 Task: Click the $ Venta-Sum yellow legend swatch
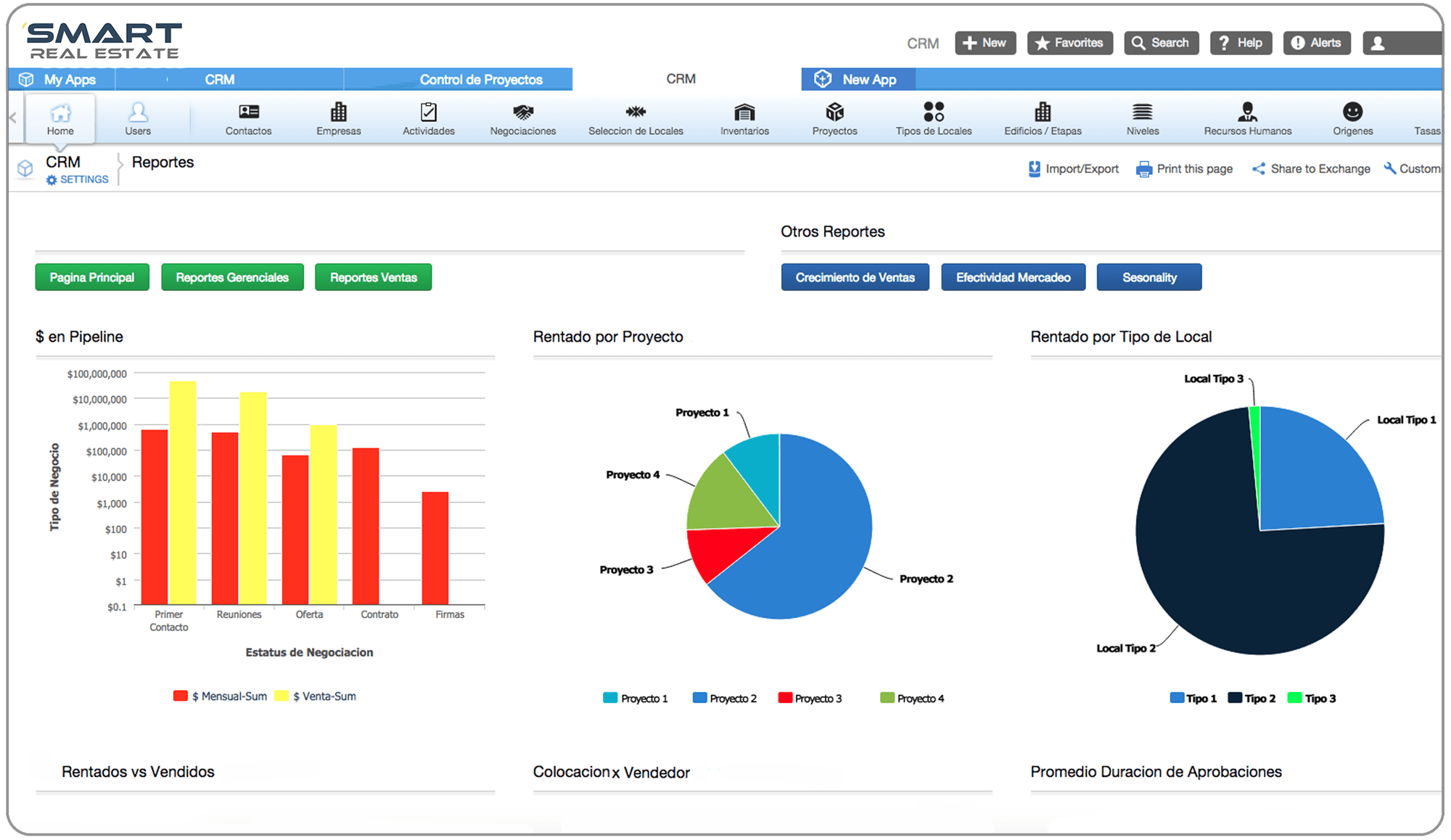[281, 696]
